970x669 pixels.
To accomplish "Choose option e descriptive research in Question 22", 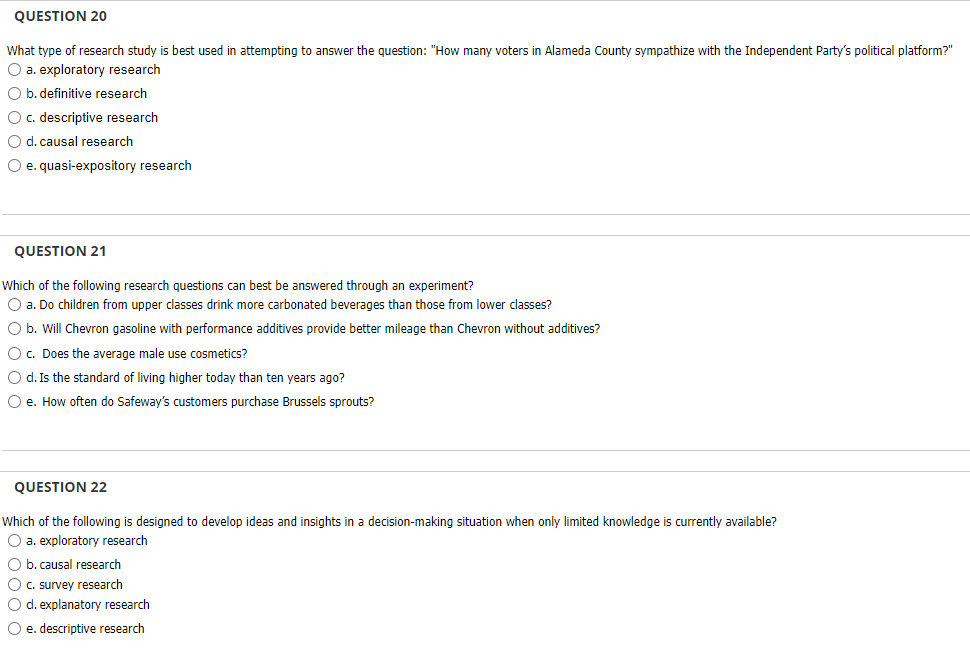I will [14, 628].
